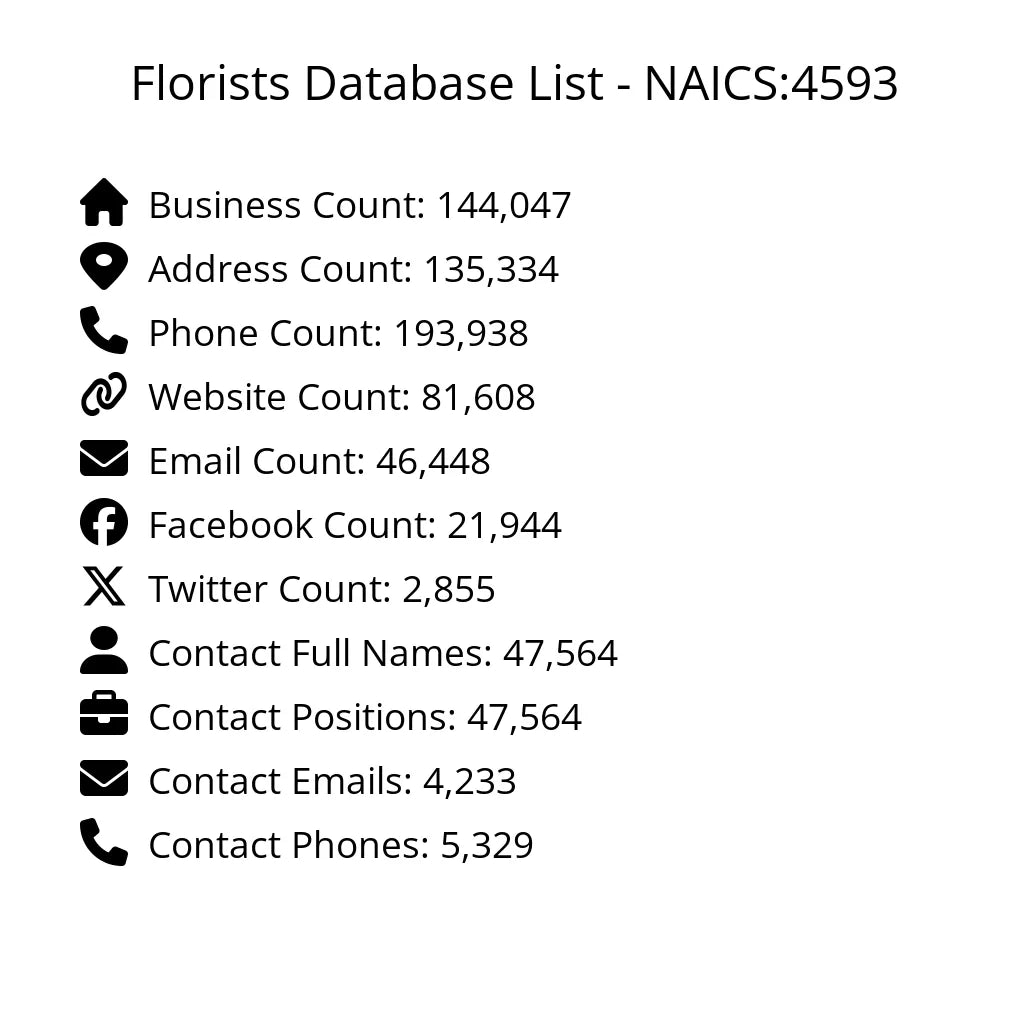Click the Contact Full Names: 47,564 text
Image resolution: width=1024 pixels, height=1024 pixels.
(383, 654)
